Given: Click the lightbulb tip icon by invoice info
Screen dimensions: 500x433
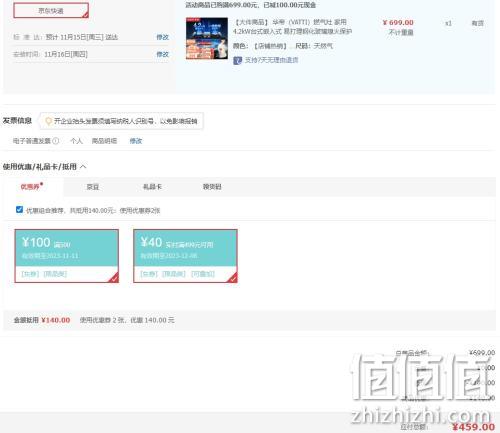Looking at the screenshot, I should click(x=48, y=121).
